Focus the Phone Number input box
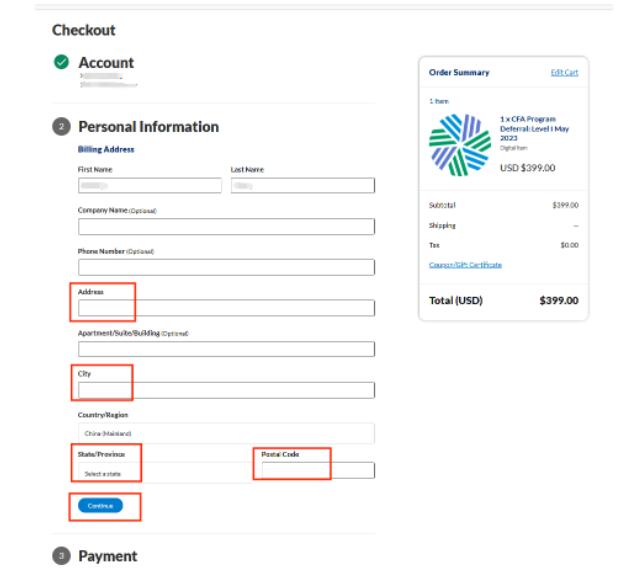 pyautogui.click(x=226, y=267)
